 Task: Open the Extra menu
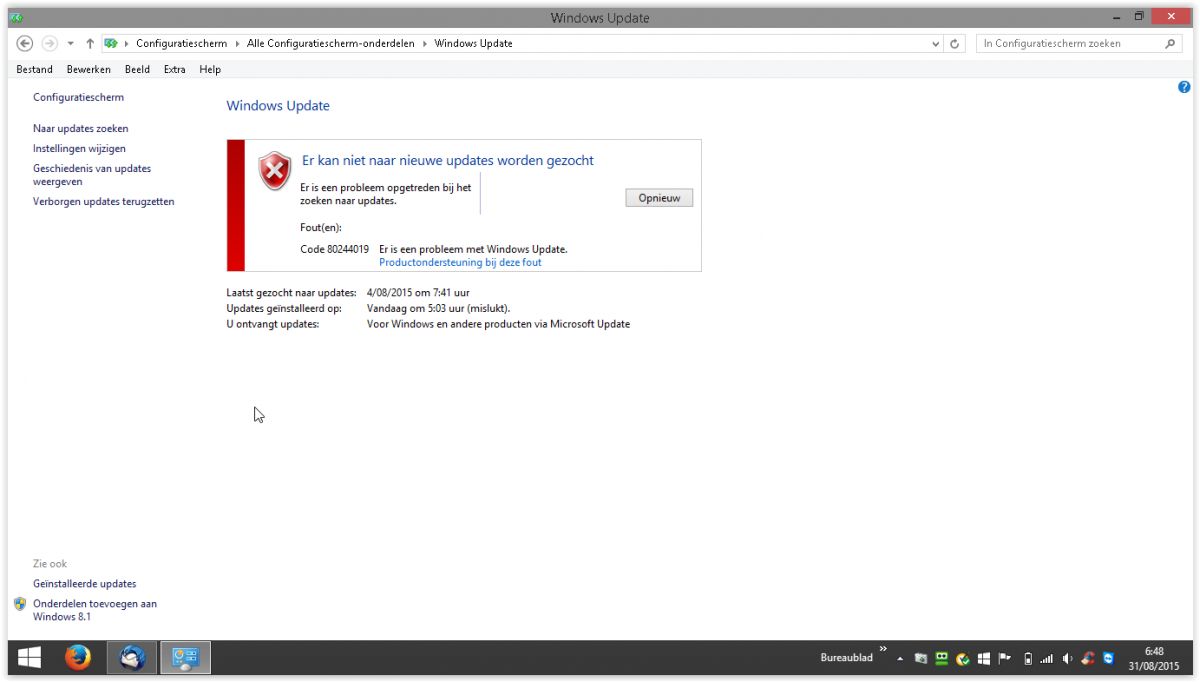tap(175, 69)
